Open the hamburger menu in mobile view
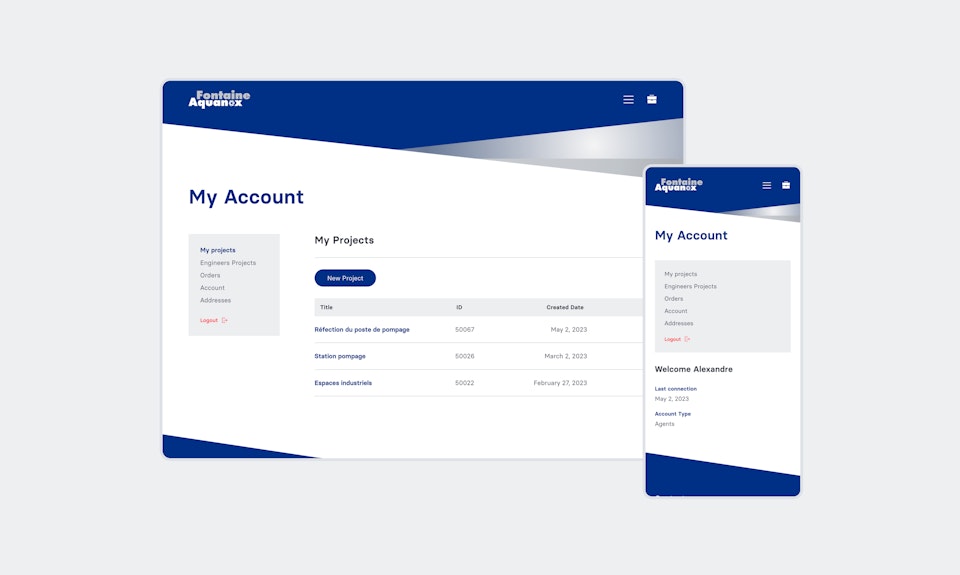This screenshot has width=960, height=575. (767, 185)
